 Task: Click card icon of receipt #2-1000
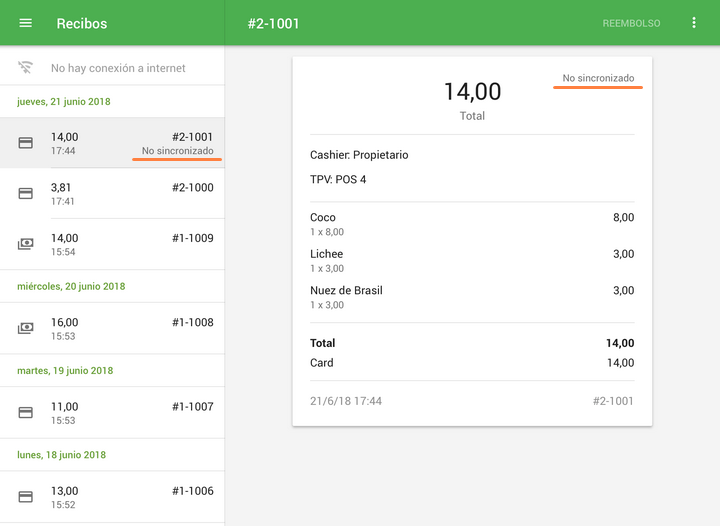[26, 193]
